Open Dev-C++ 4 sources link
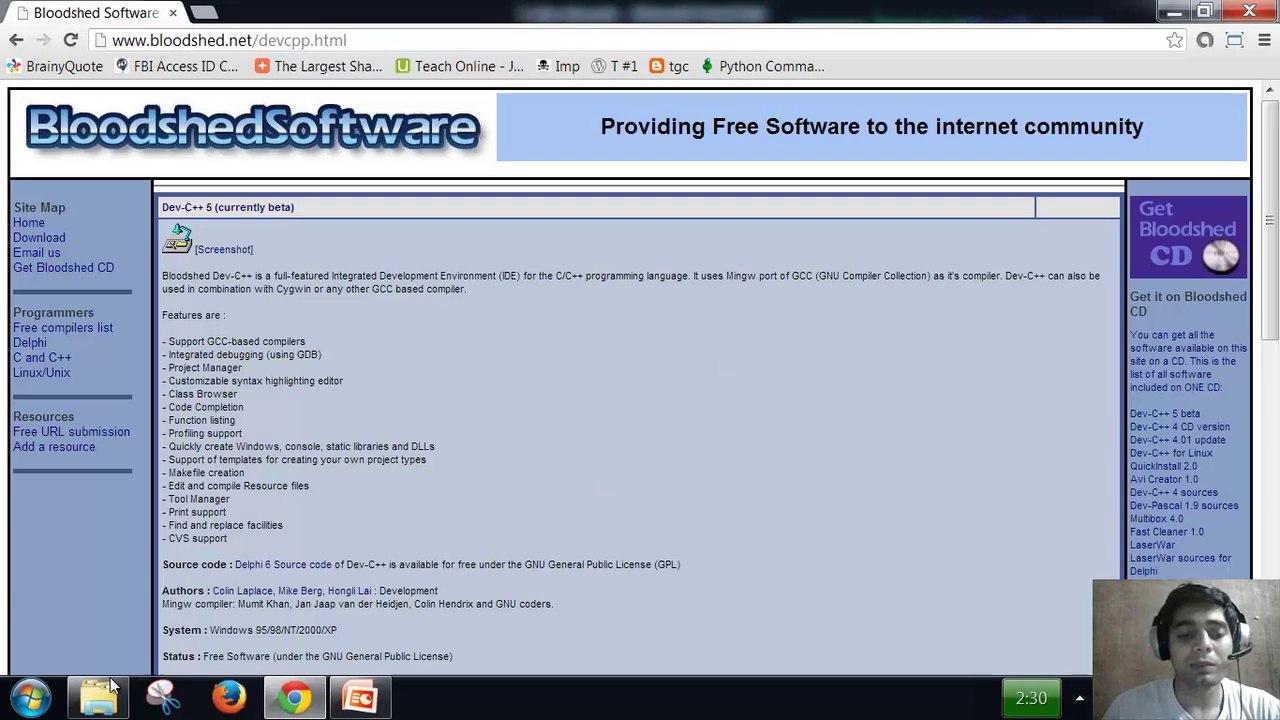1280x720 pixels. 1174,493
